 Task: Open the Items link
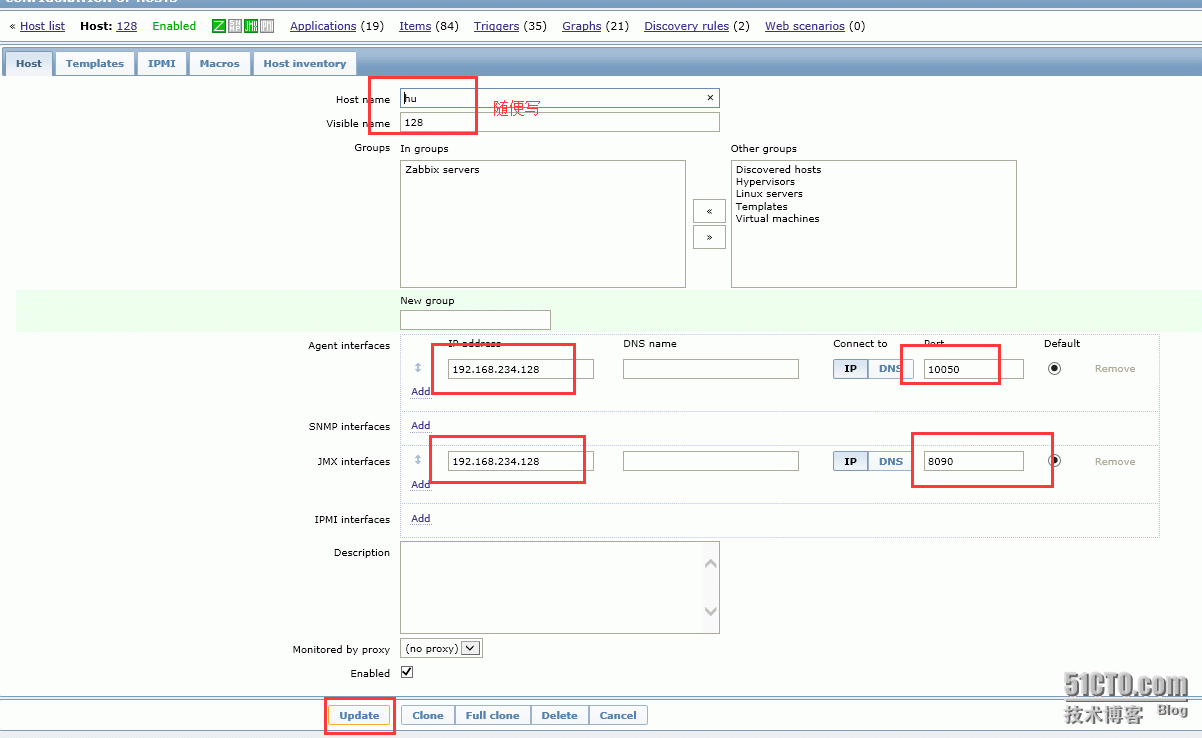tap(415, 26)
